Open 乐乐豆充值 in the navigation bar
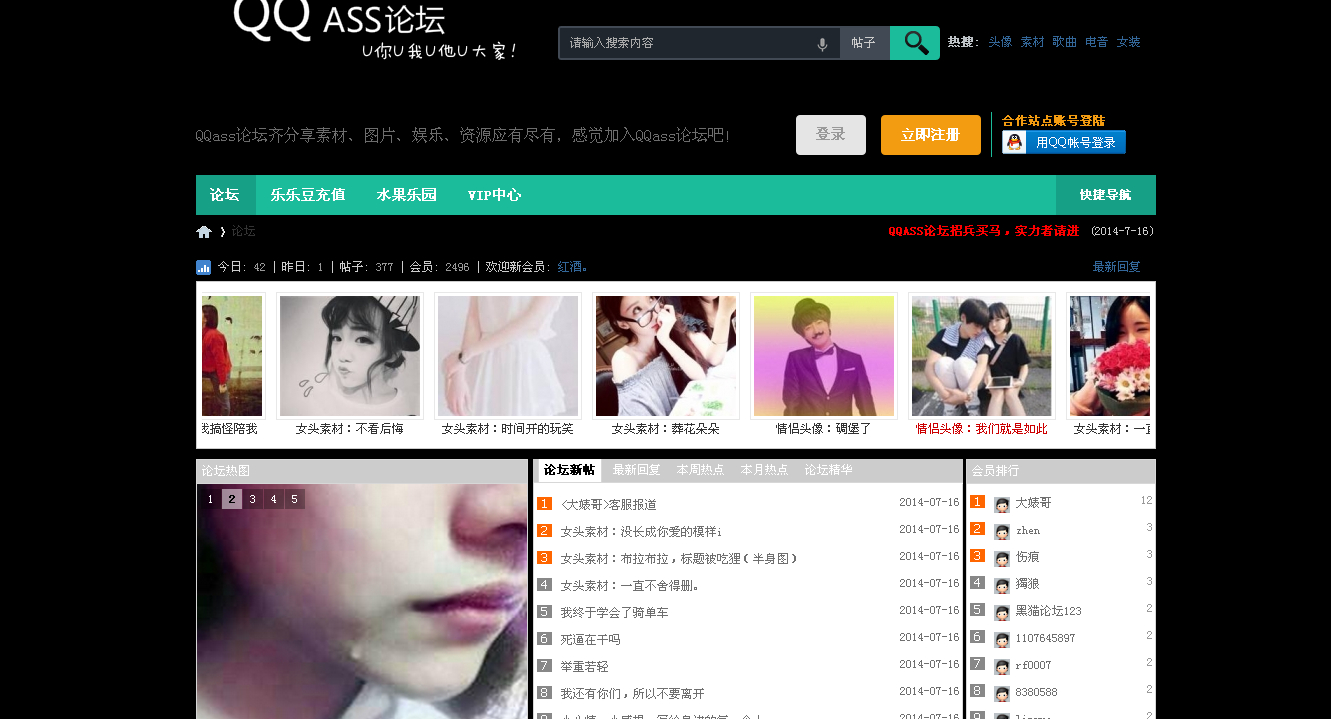This screenshot has width=1331, height=719. point(308,195)
